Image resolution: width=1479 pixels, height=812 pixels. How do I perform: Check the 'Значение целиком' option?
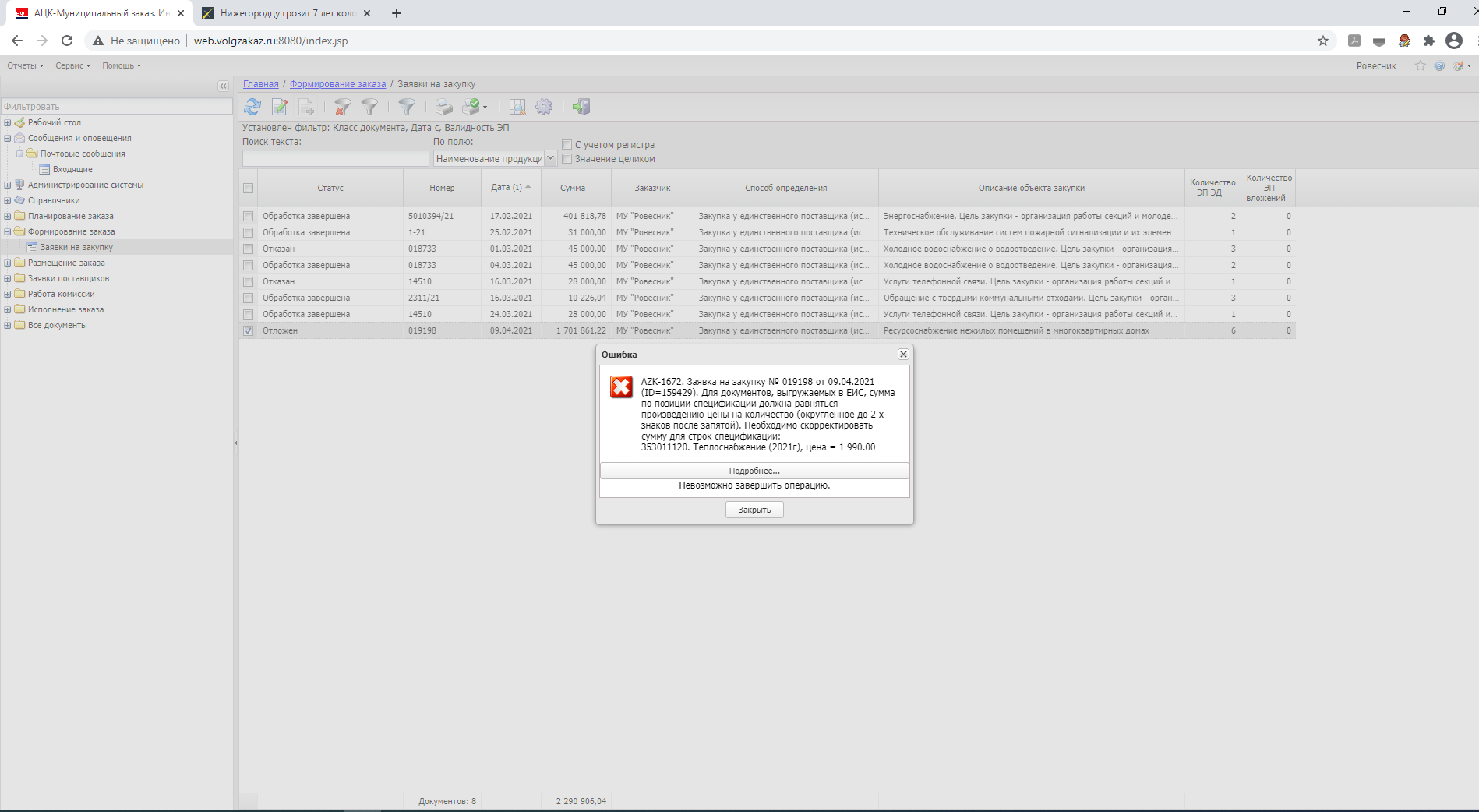567,159
